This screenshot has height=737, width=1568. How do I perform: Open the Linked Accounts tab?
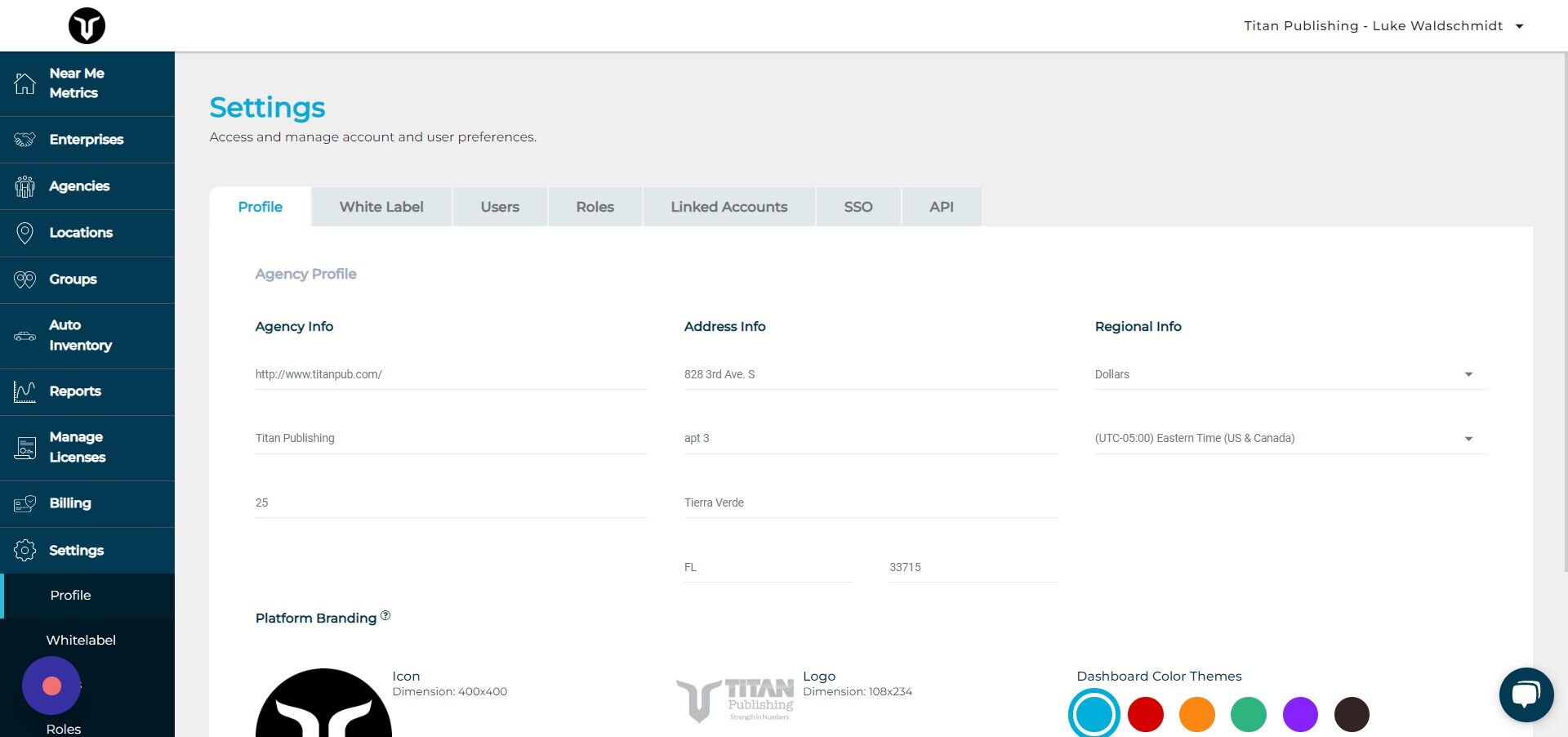pyautogui.click(x=728, y=207)
